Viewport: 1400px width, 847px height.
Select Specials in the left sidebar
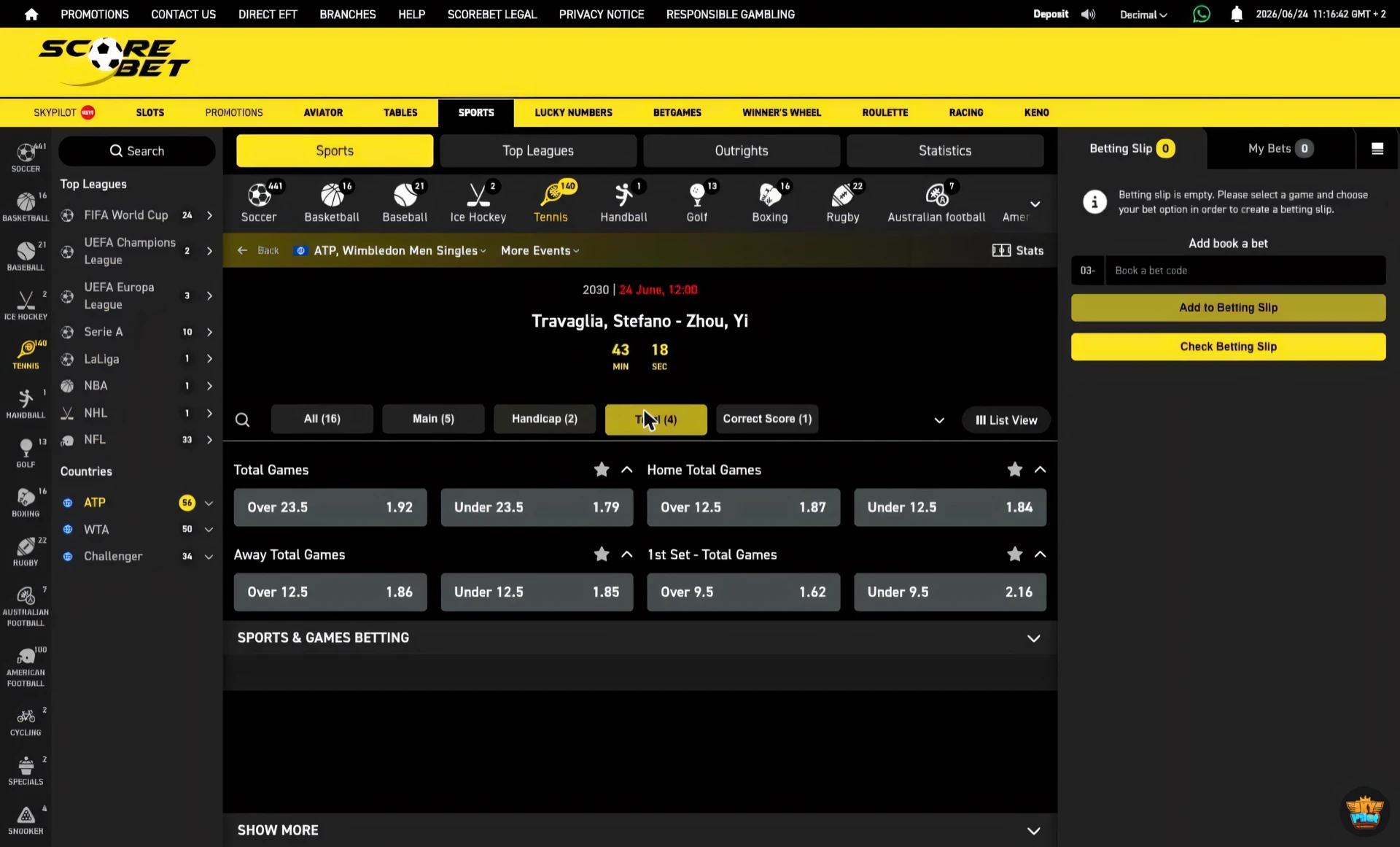point(26,770)
